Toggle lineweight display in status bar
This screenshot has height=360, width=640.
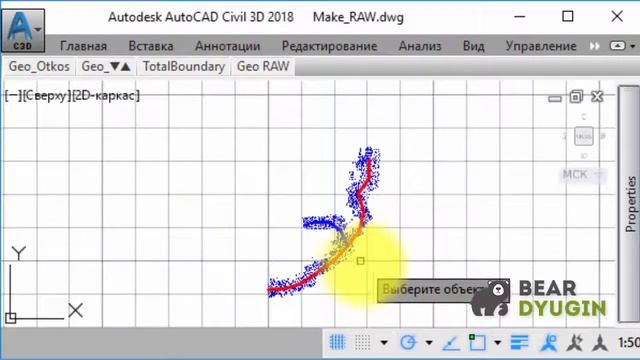[519, 342]
